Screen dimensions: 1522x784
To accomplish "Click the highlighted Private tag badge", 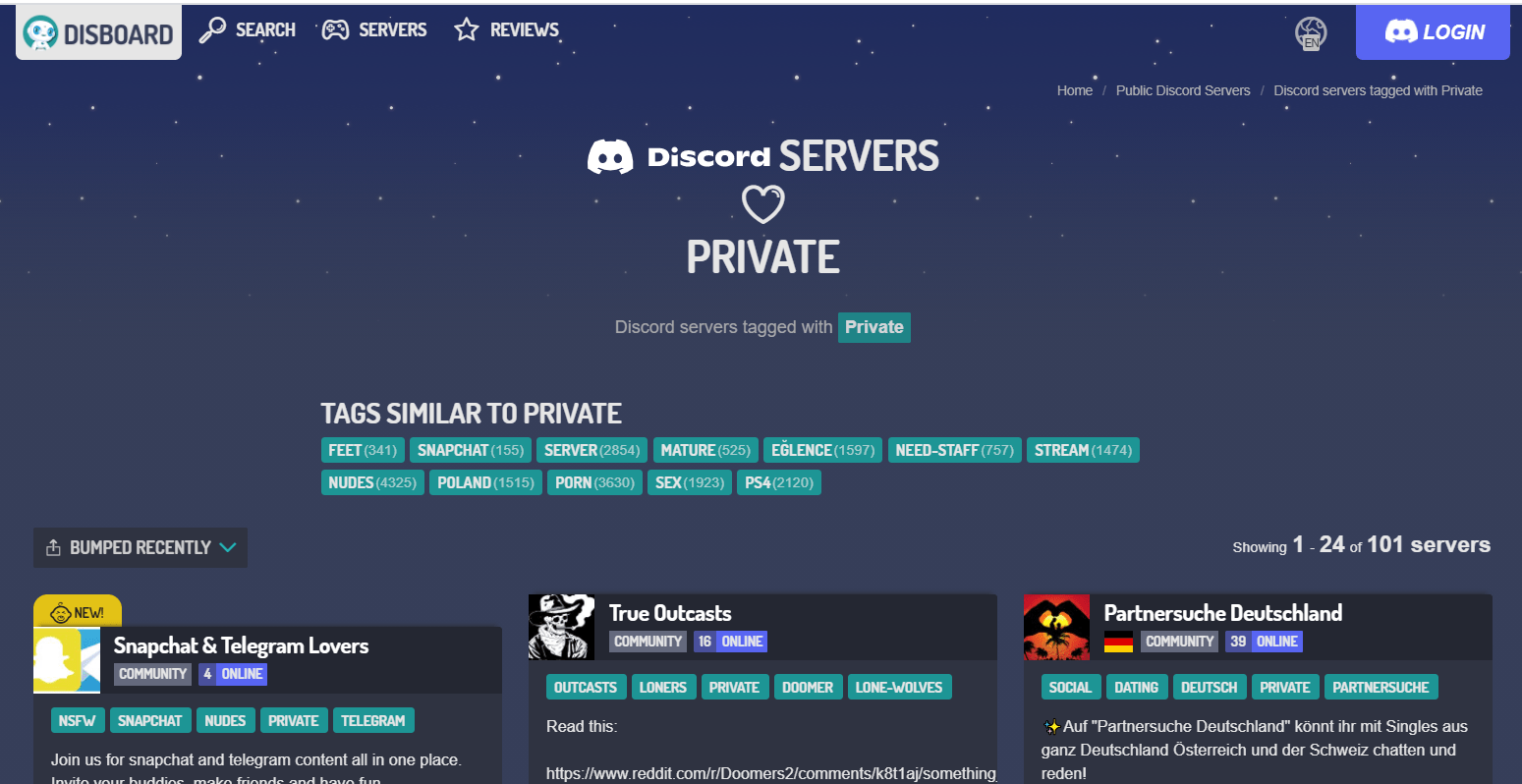I will (874, 327).
